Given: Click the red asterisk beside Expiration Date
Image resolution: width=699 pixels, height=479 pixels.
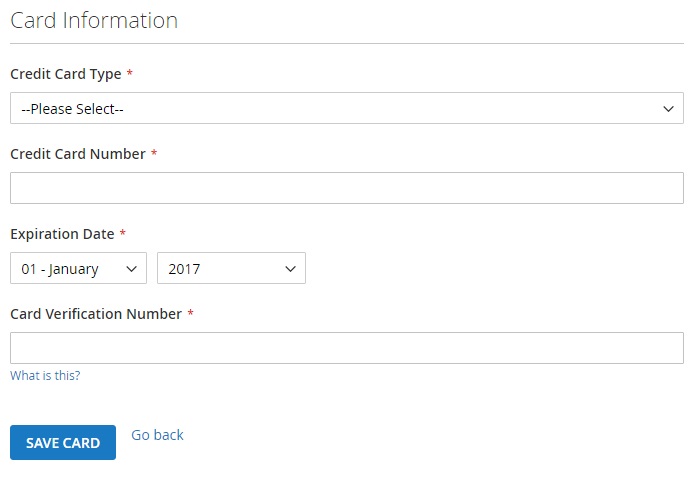Looking at the screenshot, I should click(123, 234).
